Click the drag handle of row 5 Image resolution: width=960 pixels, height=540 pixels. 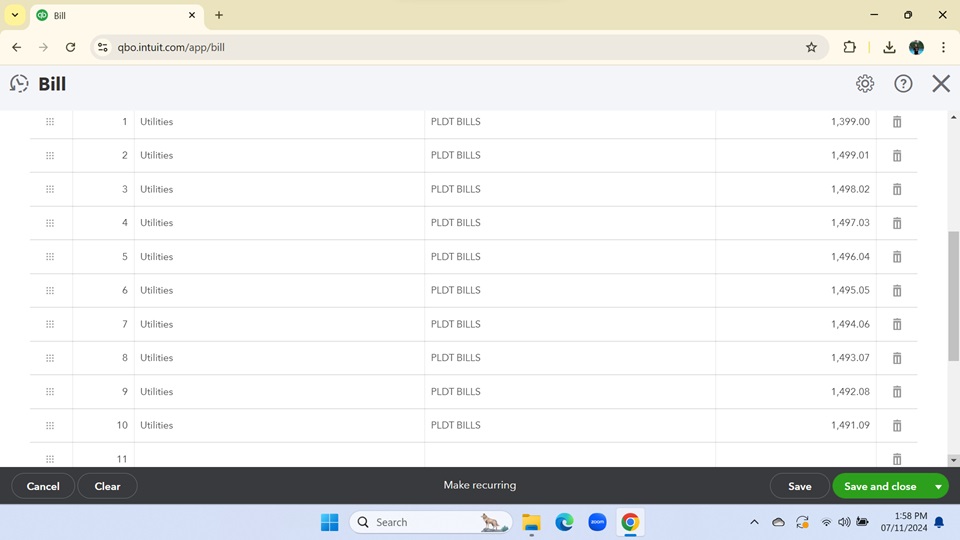point(50,257)
